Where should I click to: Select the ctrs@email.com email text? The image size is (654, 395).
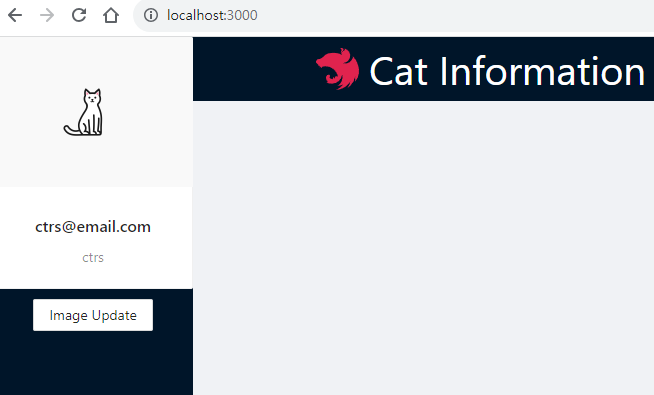coord(93,226)
